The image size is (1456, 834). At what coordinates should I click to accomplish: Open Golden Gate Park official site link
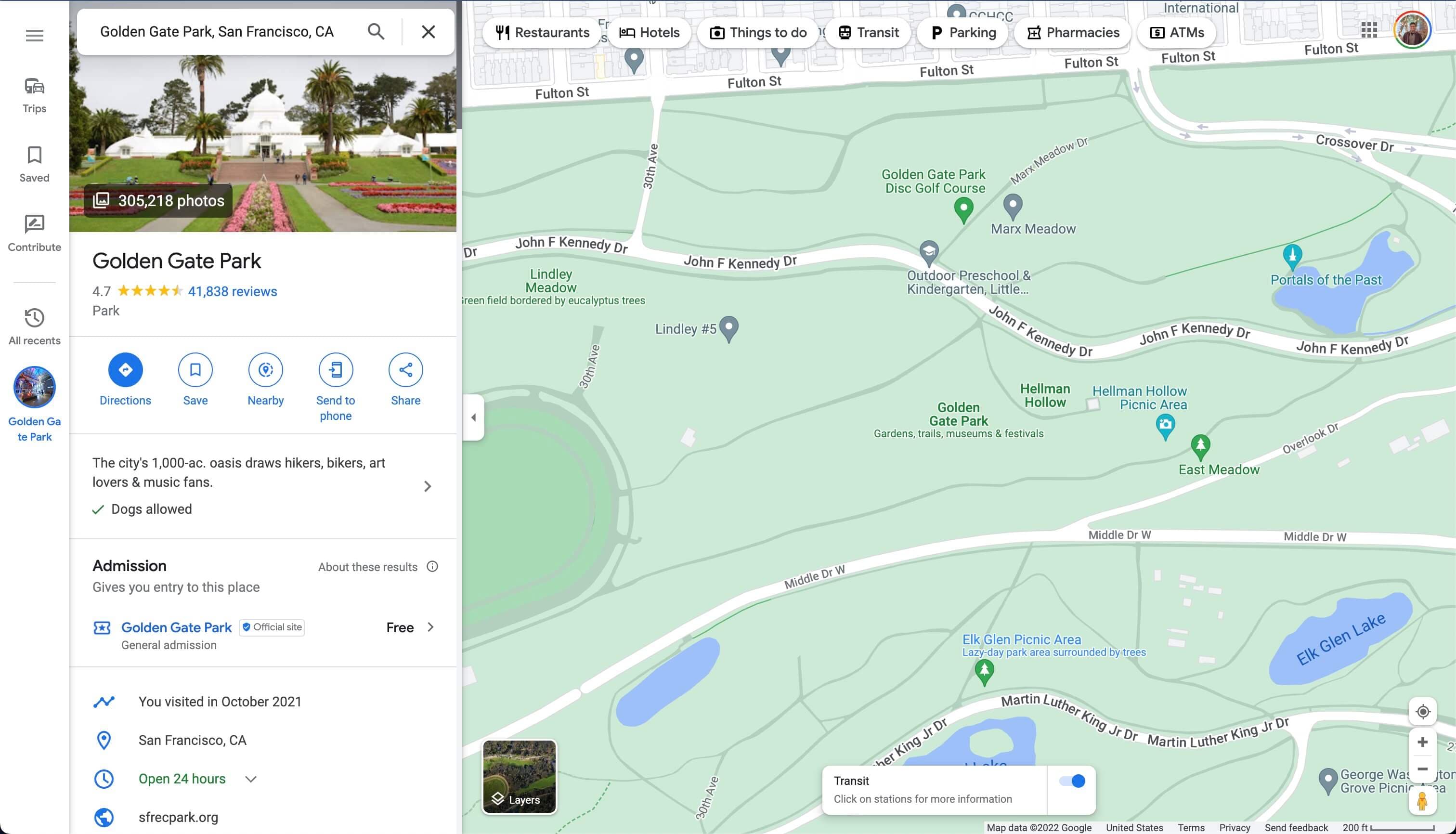click(176, 627)
